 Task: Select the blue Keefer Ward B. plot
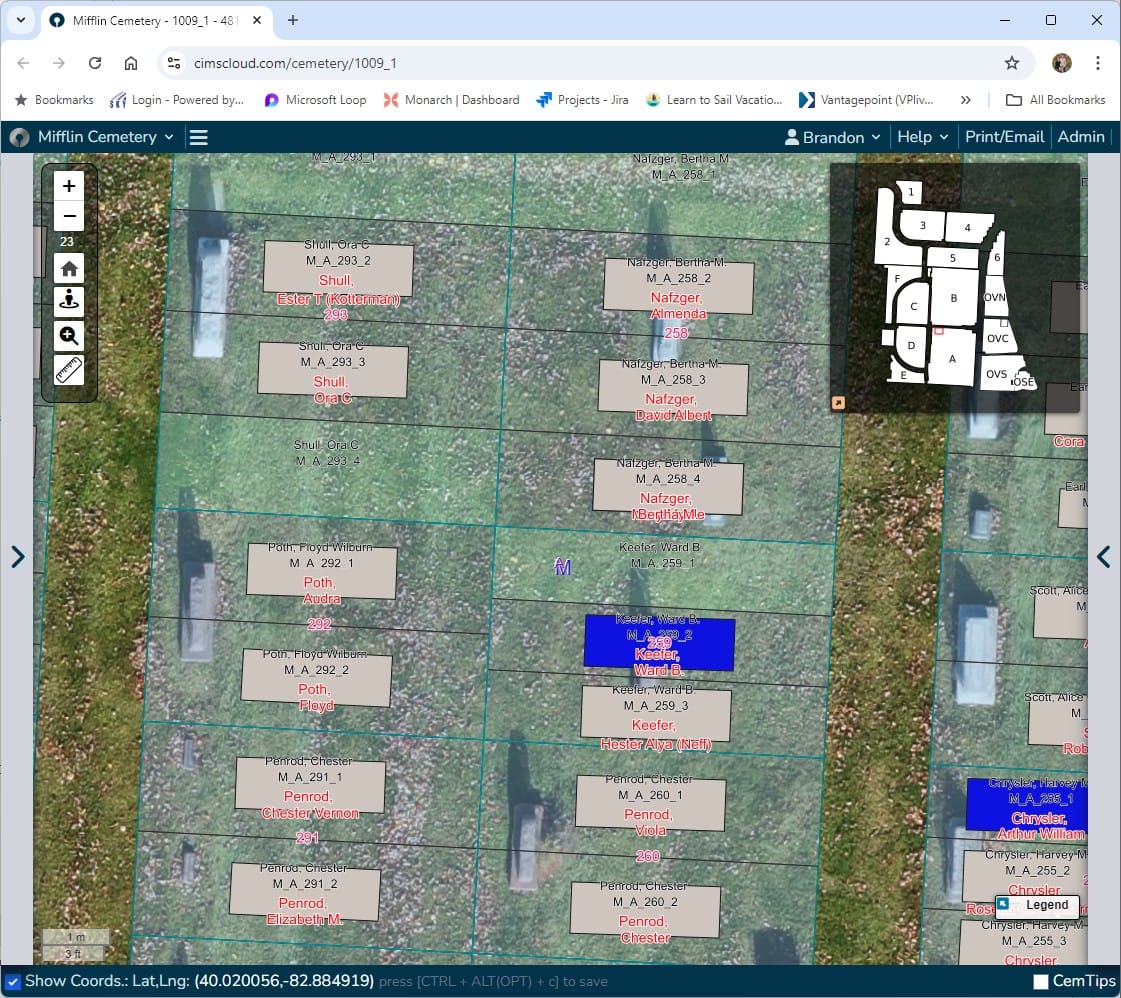point(659,643)
